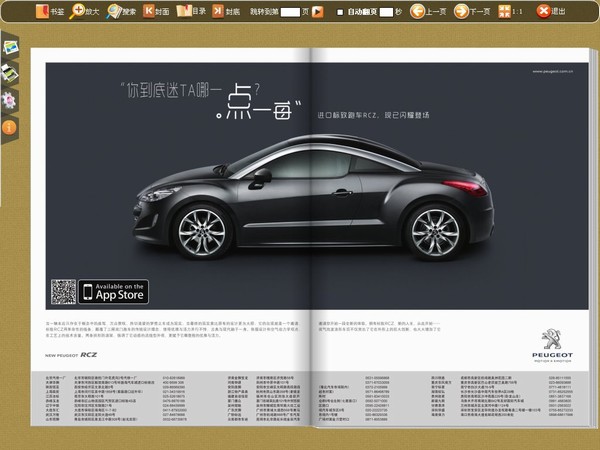600x450 pixels.
Task: Click the black RCZ car photo
Action: coord(313,196)
